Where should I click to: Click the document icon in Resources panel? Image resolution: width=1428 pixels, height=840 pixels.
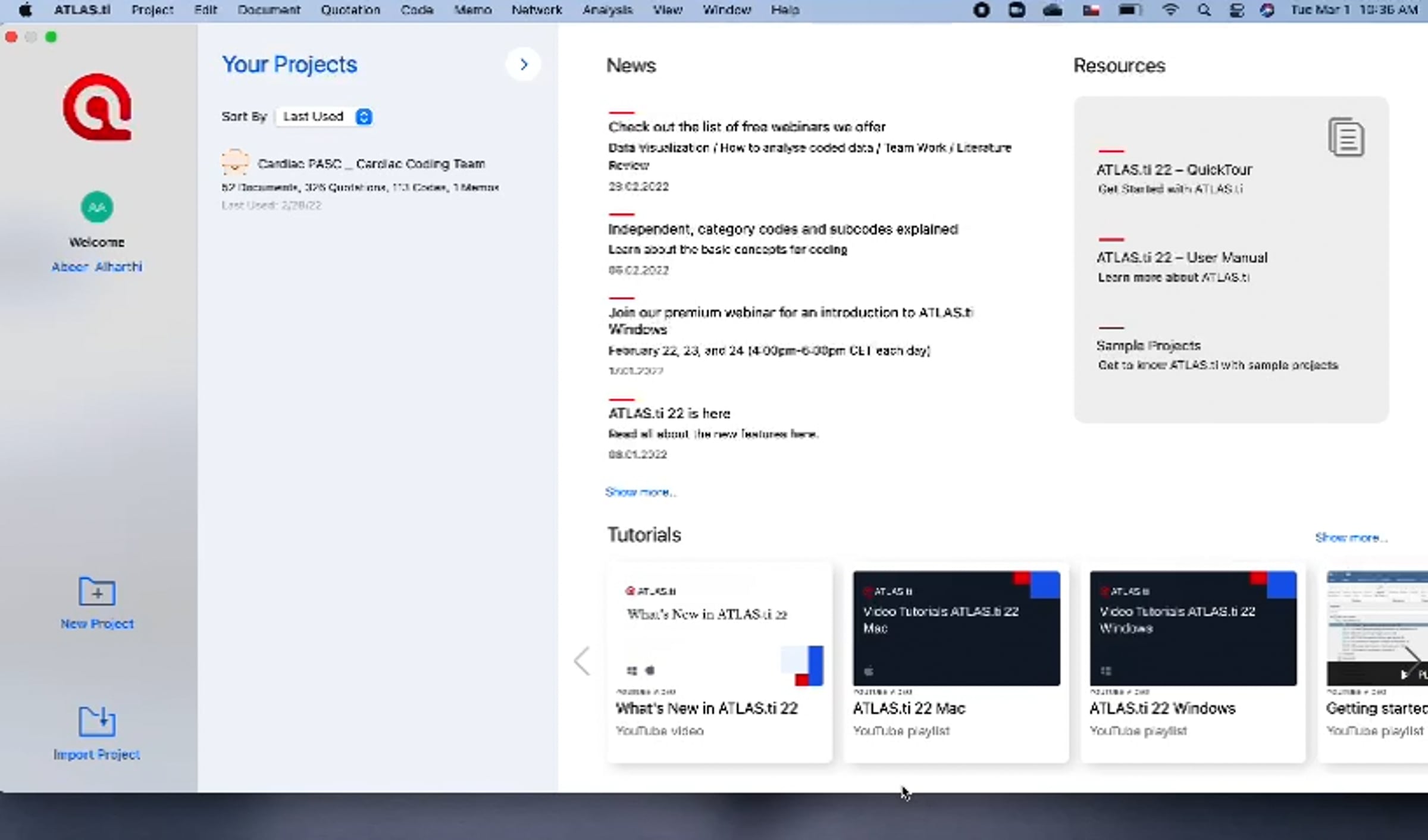click(x=1346, y=137)
